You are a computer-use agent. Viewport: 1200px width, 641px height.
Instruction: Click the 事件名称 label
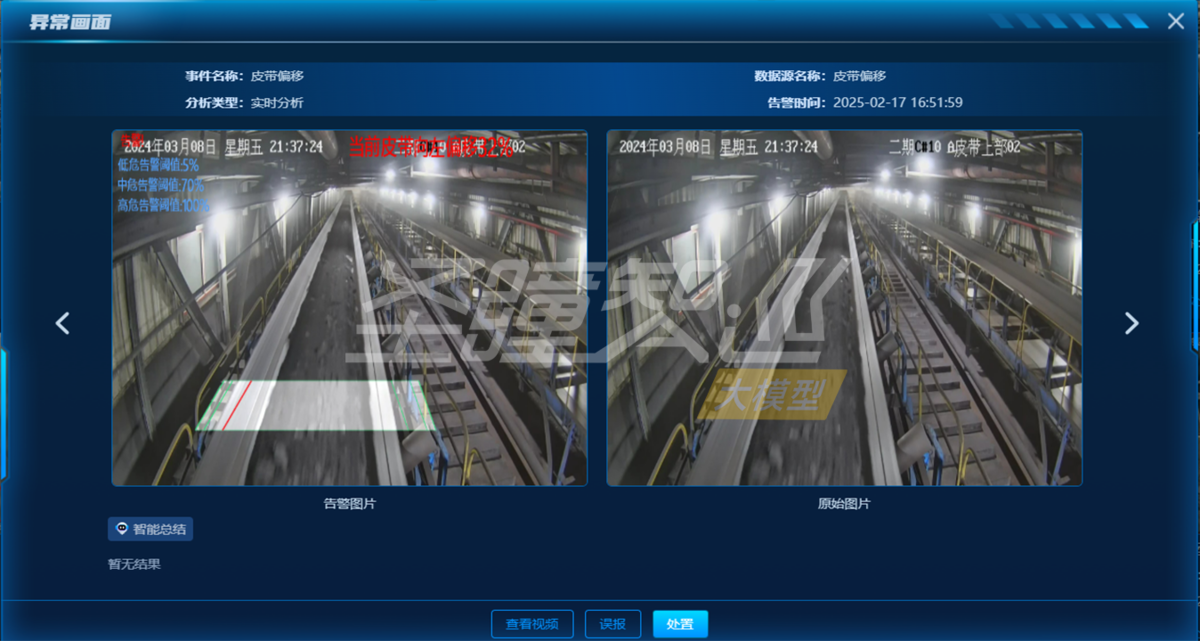pos(215,76)
